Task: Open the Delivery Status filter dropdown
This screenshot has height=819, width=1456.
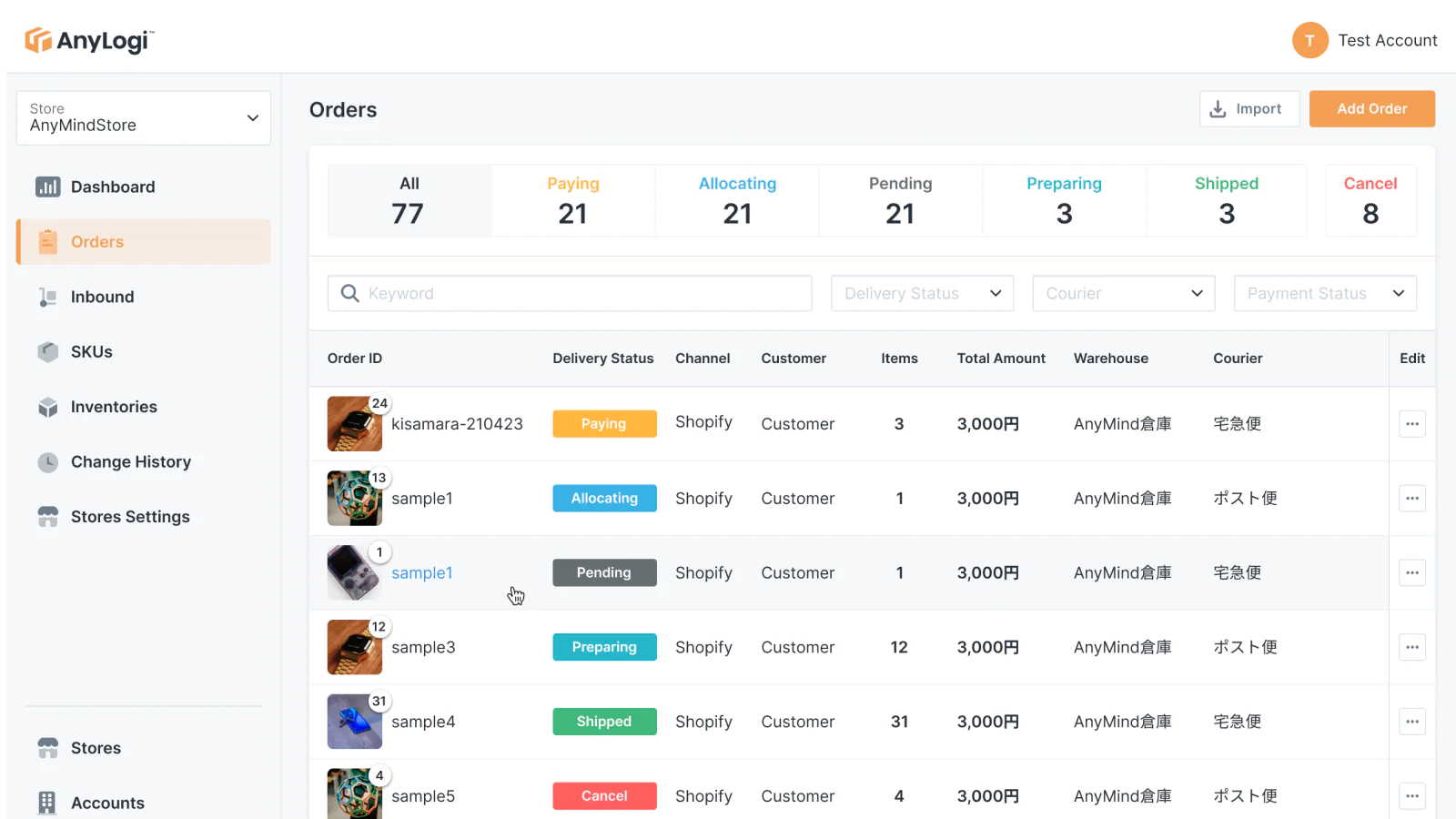Action: click(922, 293)
